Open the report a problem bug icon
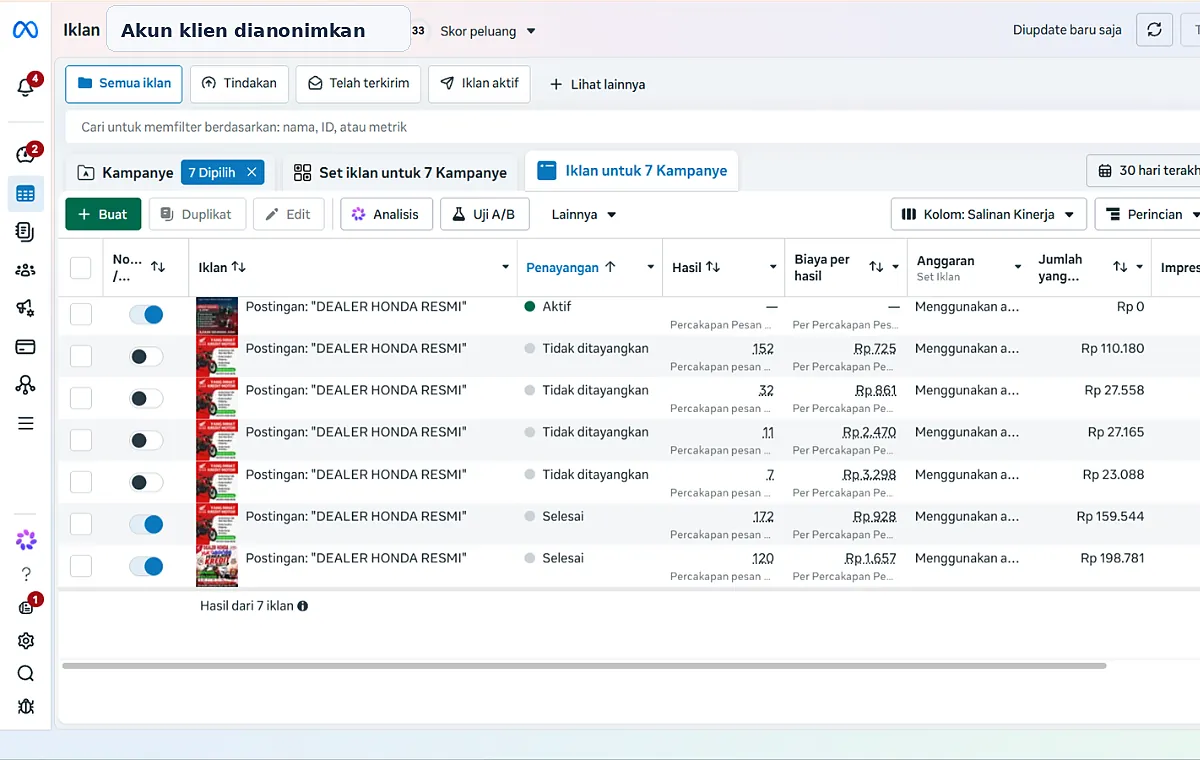The width and height of the screenshot is (1200, 760). pos(26,706)
